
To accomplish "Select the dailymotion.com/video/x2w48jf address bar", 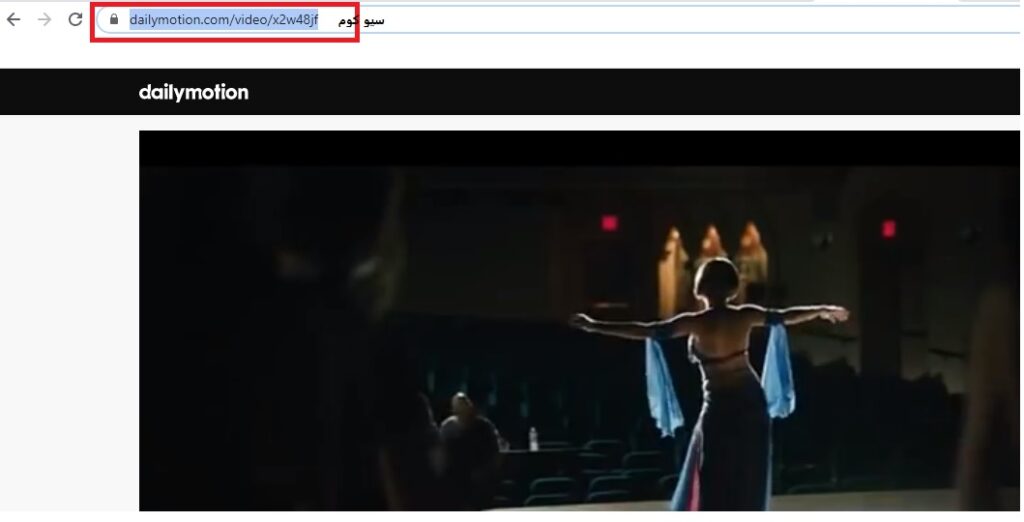I will 560,20.
